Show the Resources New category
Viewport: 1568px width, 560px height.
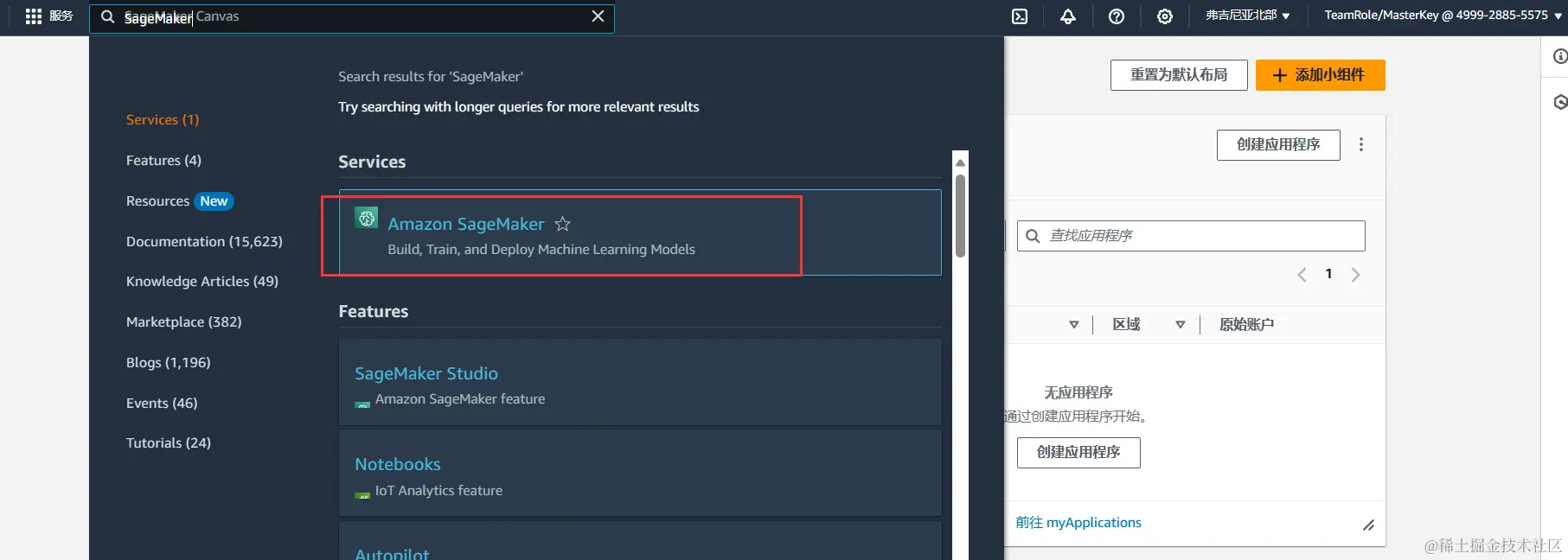(x=180, y=200)
